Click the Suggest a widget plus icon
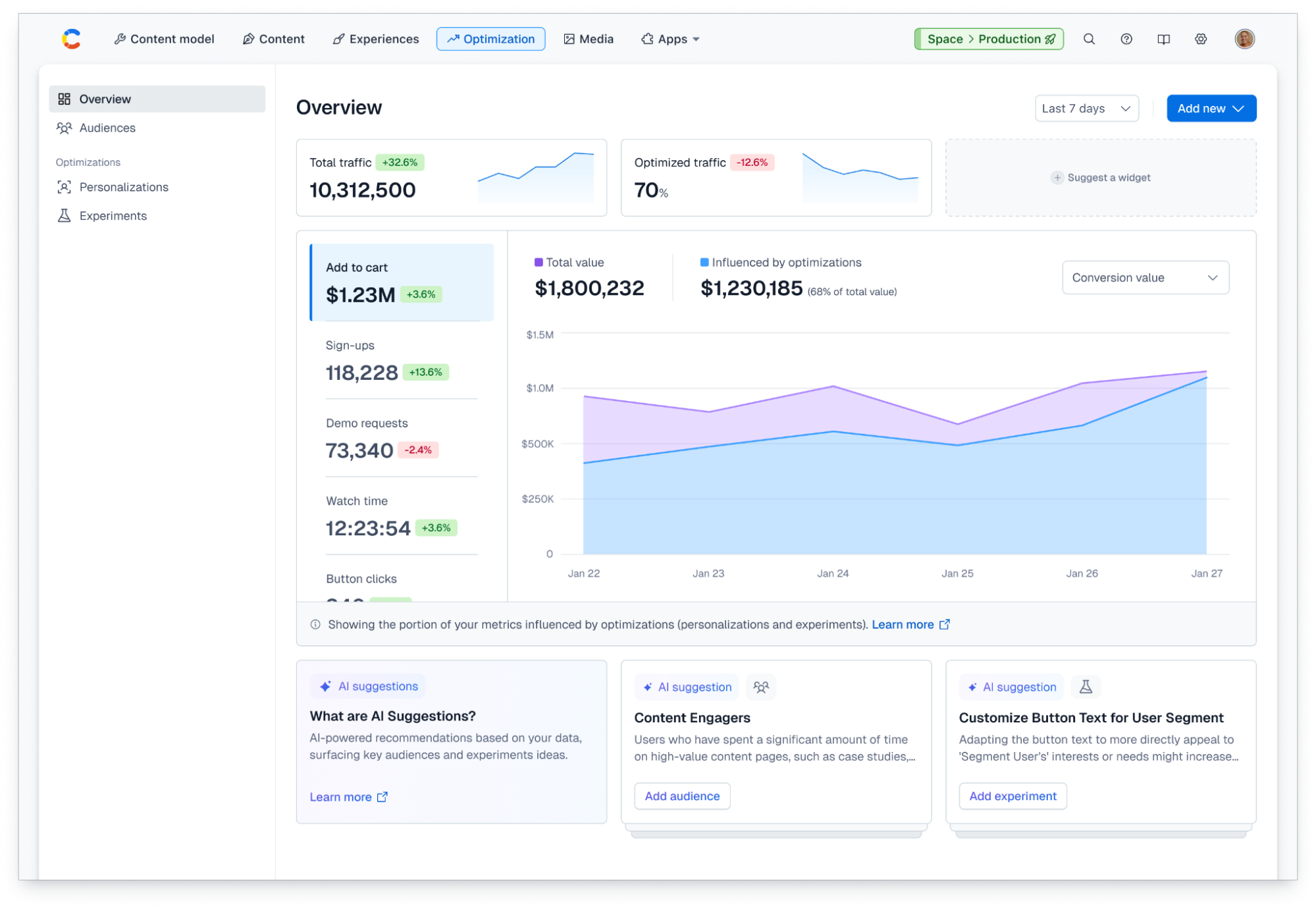This screenshot has width=1316, height=910. pos(1057,178)
